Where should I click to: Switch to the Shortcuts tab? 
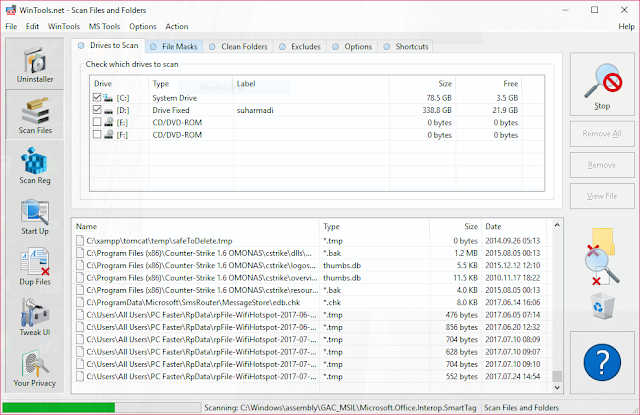(406, 47)
